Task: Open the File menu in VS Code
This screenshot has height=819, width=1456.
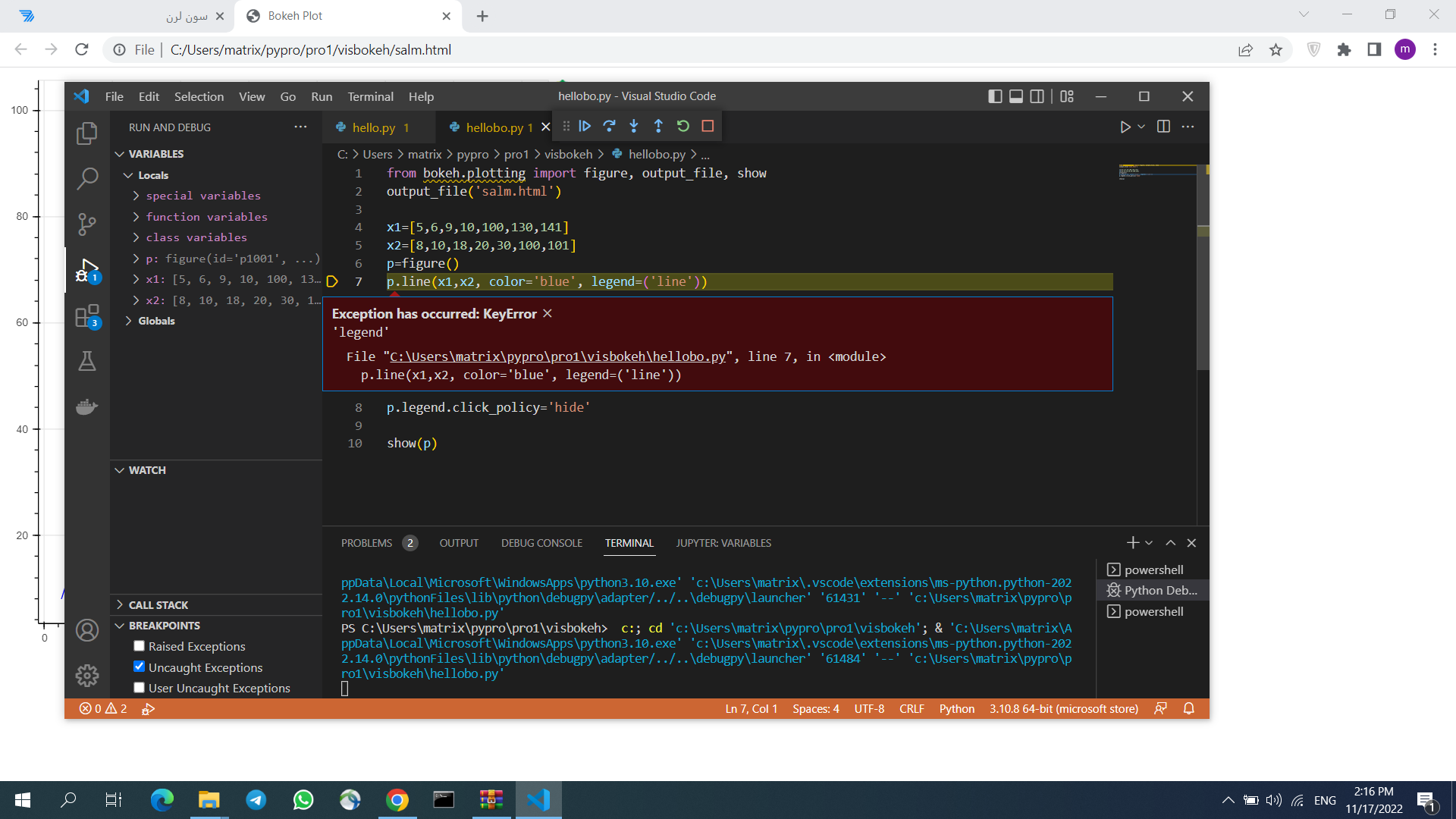Action: pyautogui.click(x=115, y=96)
